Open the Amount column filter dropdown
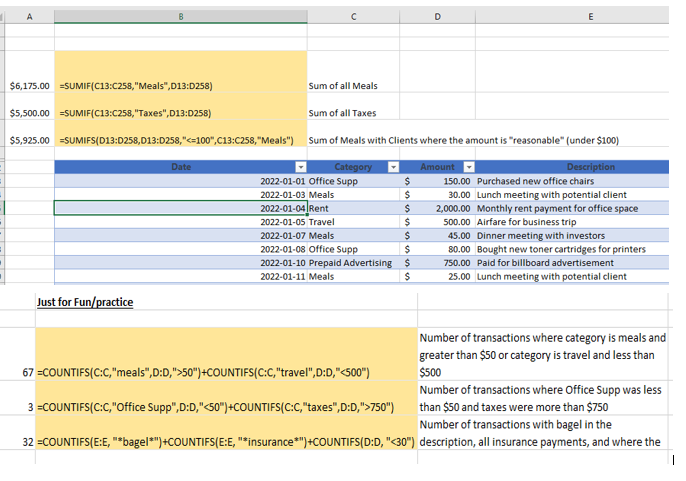Image resolution: width=686 pixels, height=481 pixels. (x=469, y=167)
